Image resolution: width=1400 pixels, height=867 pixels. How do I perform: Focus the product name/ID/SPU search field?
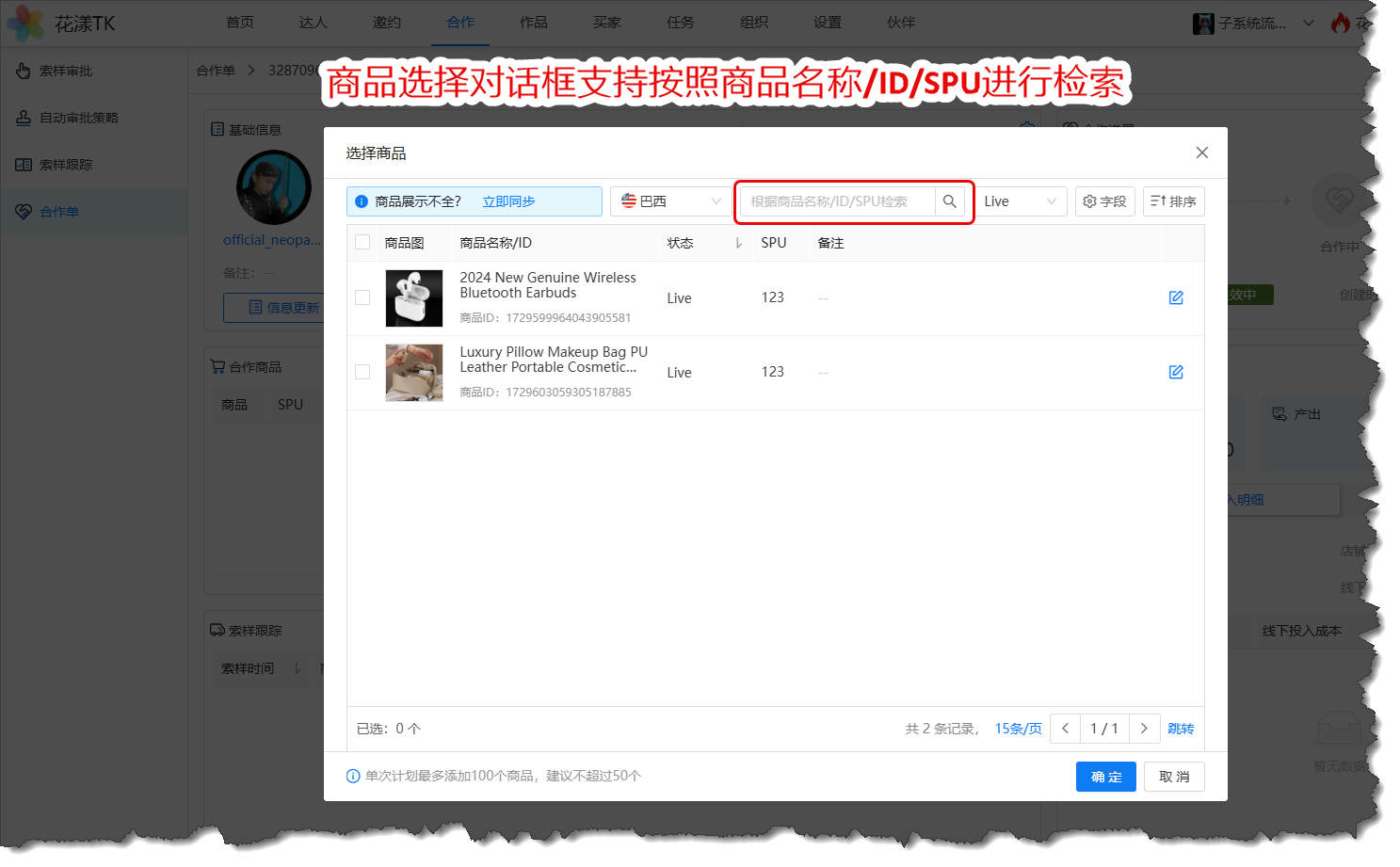[836, 201]
